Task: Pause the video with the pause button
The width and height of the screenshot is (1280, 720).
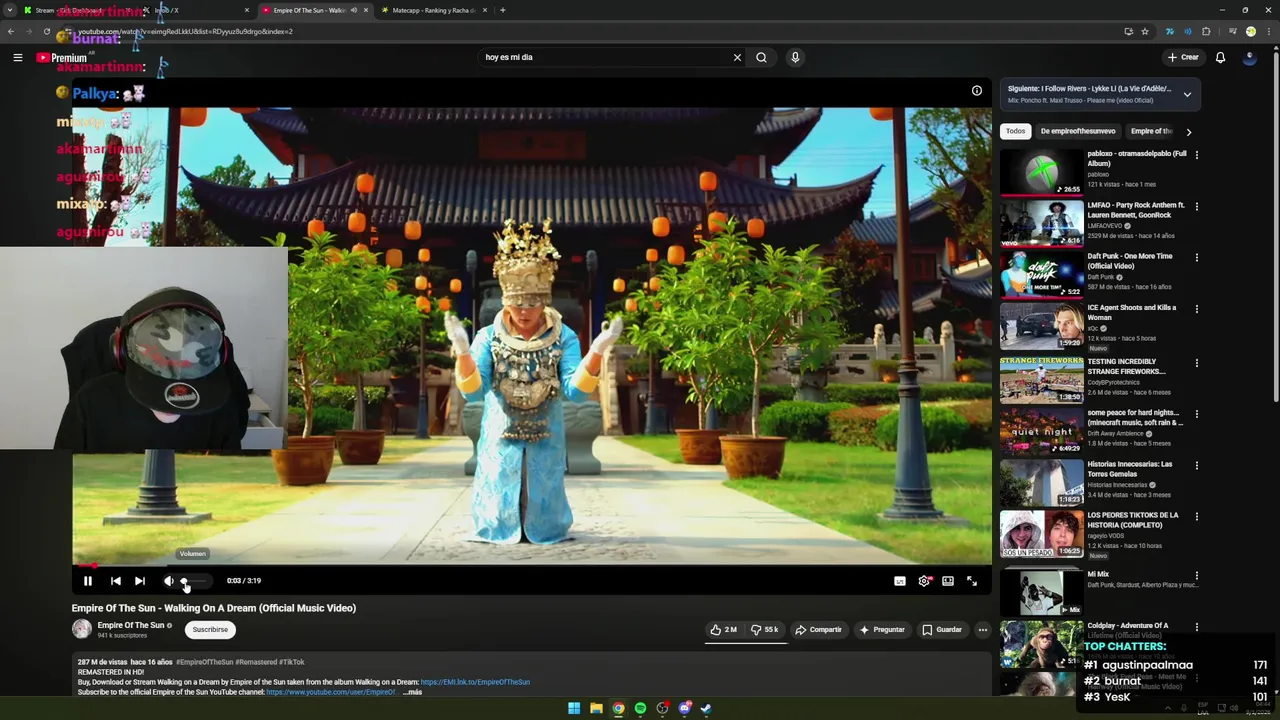Action: [x=88, y=581]
